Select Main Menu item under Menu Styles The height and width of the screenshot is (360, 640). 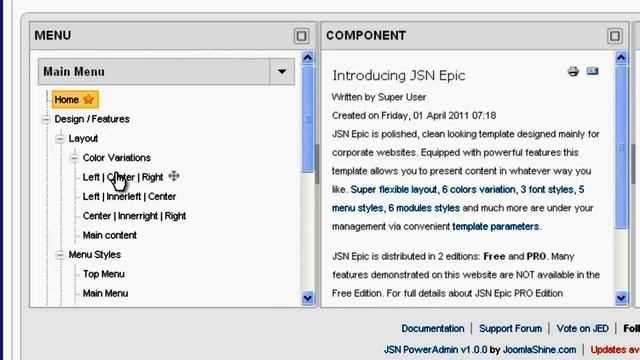(x=105, y=293)
